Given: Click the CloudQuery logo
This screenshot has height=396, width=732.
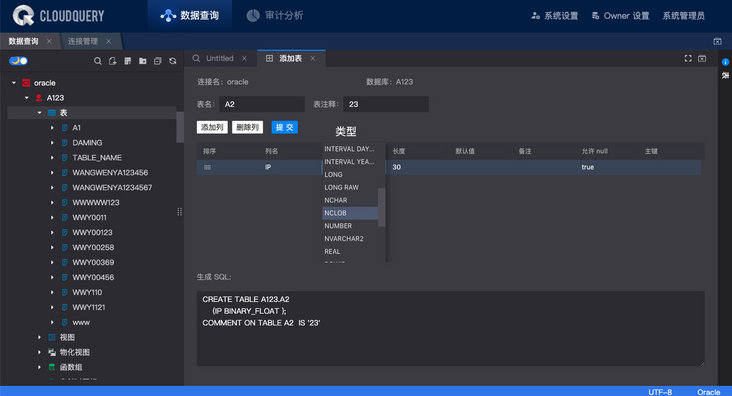Looking at the screenshot, I should (x=58, y=16).
